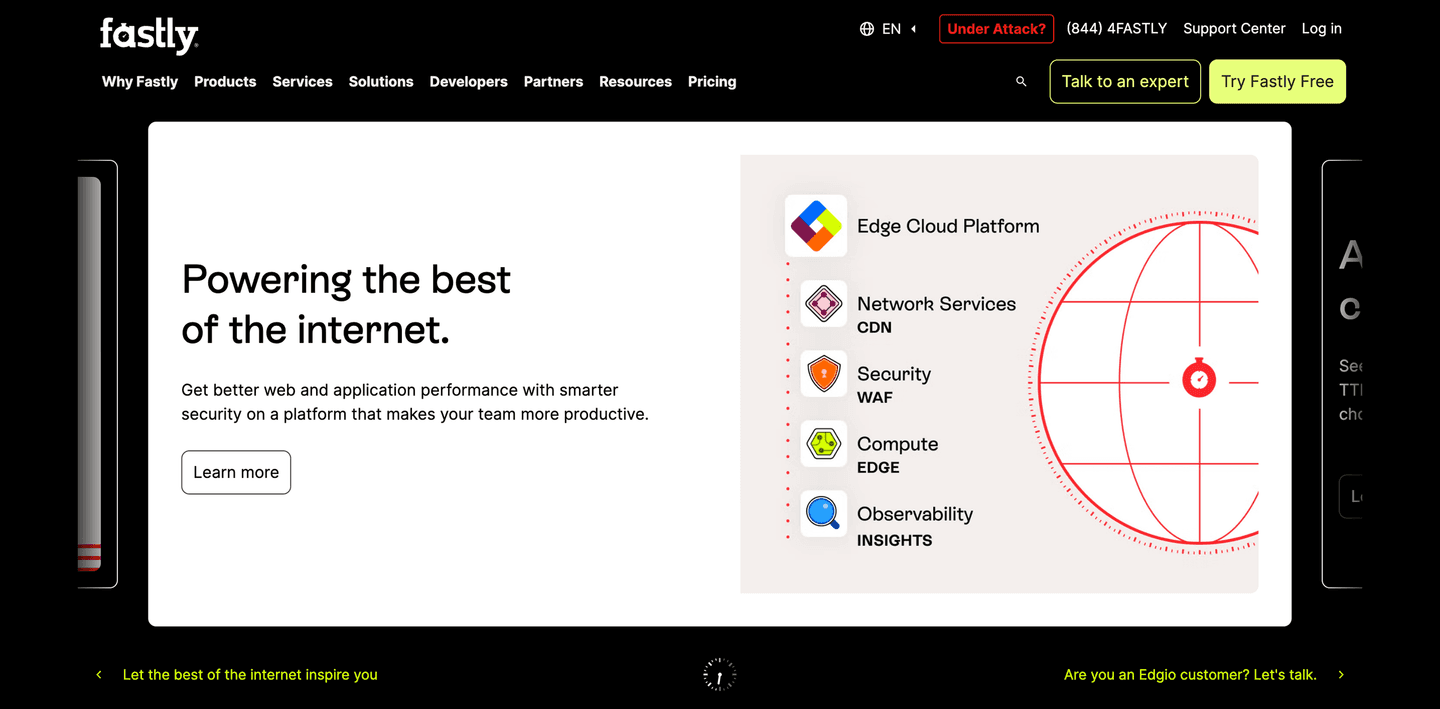The image size is (1440, 709).
Task: Open the Solutions menu
Action: click(381, 82)
